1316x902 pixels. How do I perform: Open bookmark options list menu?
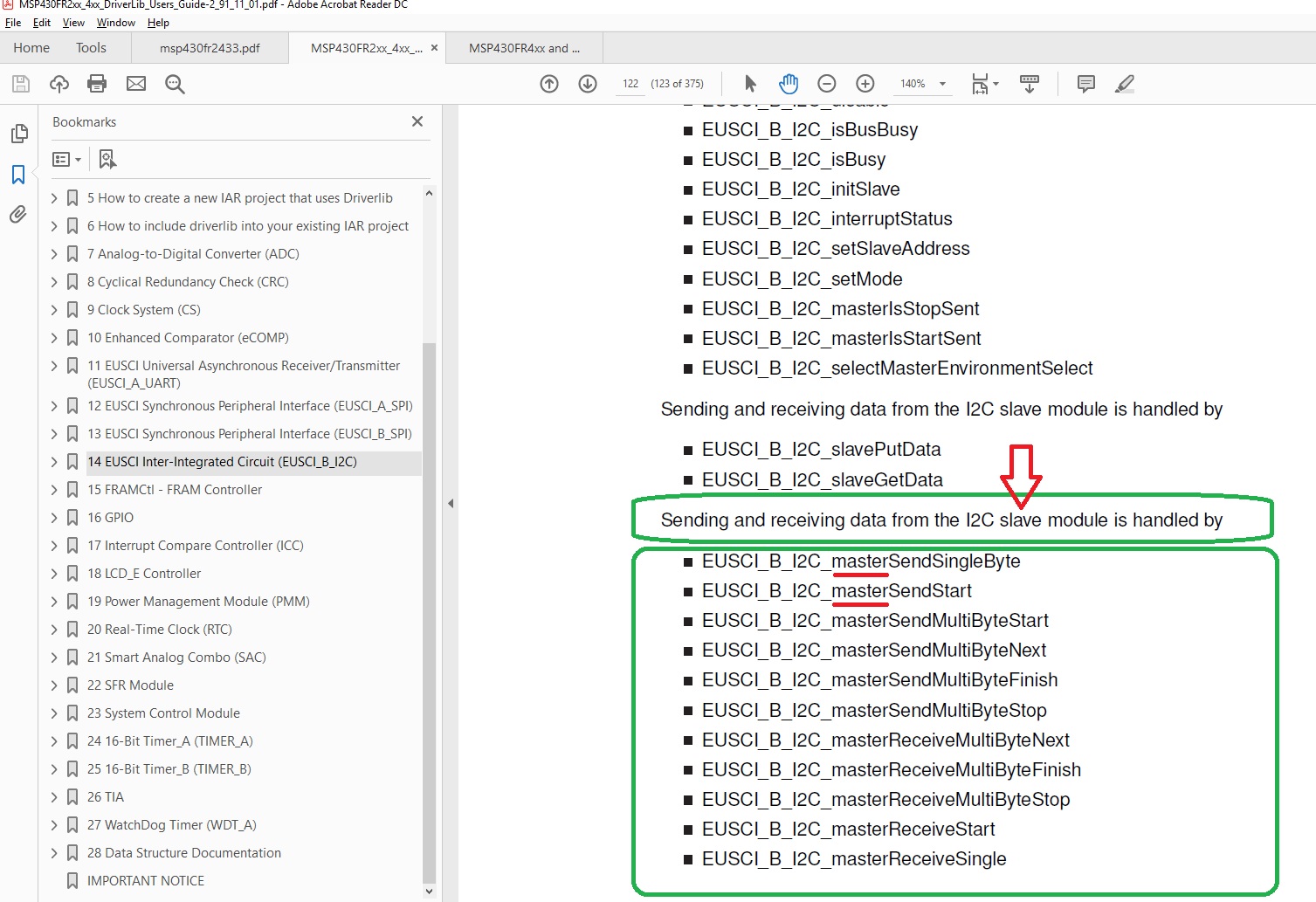[66, 159]
